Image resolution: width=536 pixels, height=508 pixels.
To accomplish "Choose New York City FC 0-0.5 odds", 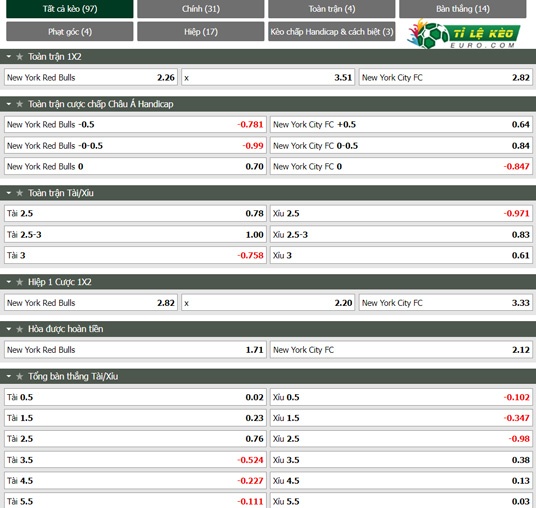I will (401, 146).
